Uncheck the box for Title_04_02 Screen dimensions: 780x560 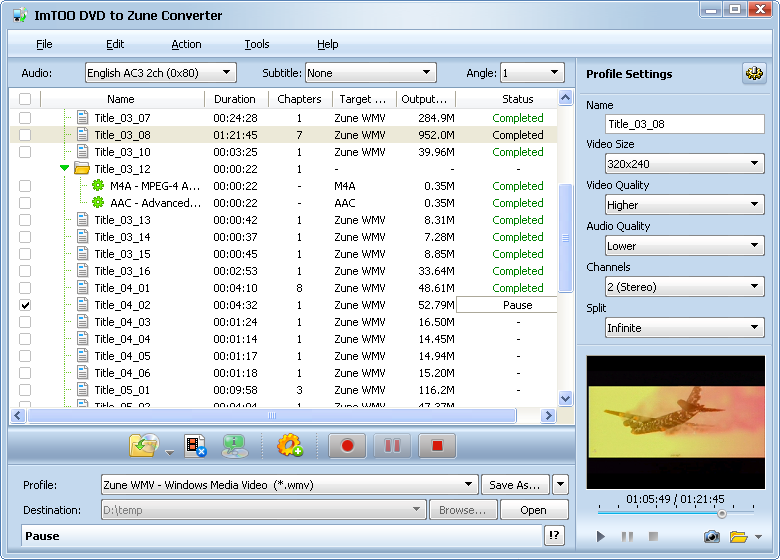point(25,305)
